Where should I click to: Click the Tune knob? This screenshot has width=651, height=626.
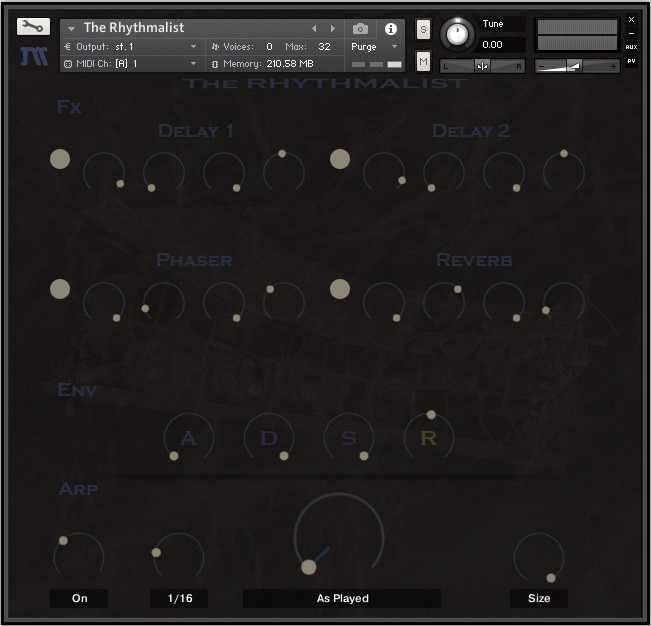[457, 34]
